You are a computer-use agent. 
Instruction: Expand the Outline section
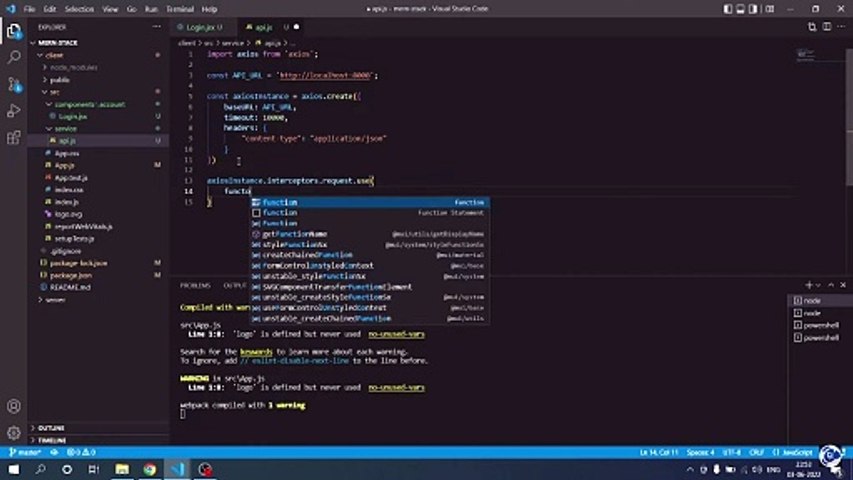click(52, 428)
